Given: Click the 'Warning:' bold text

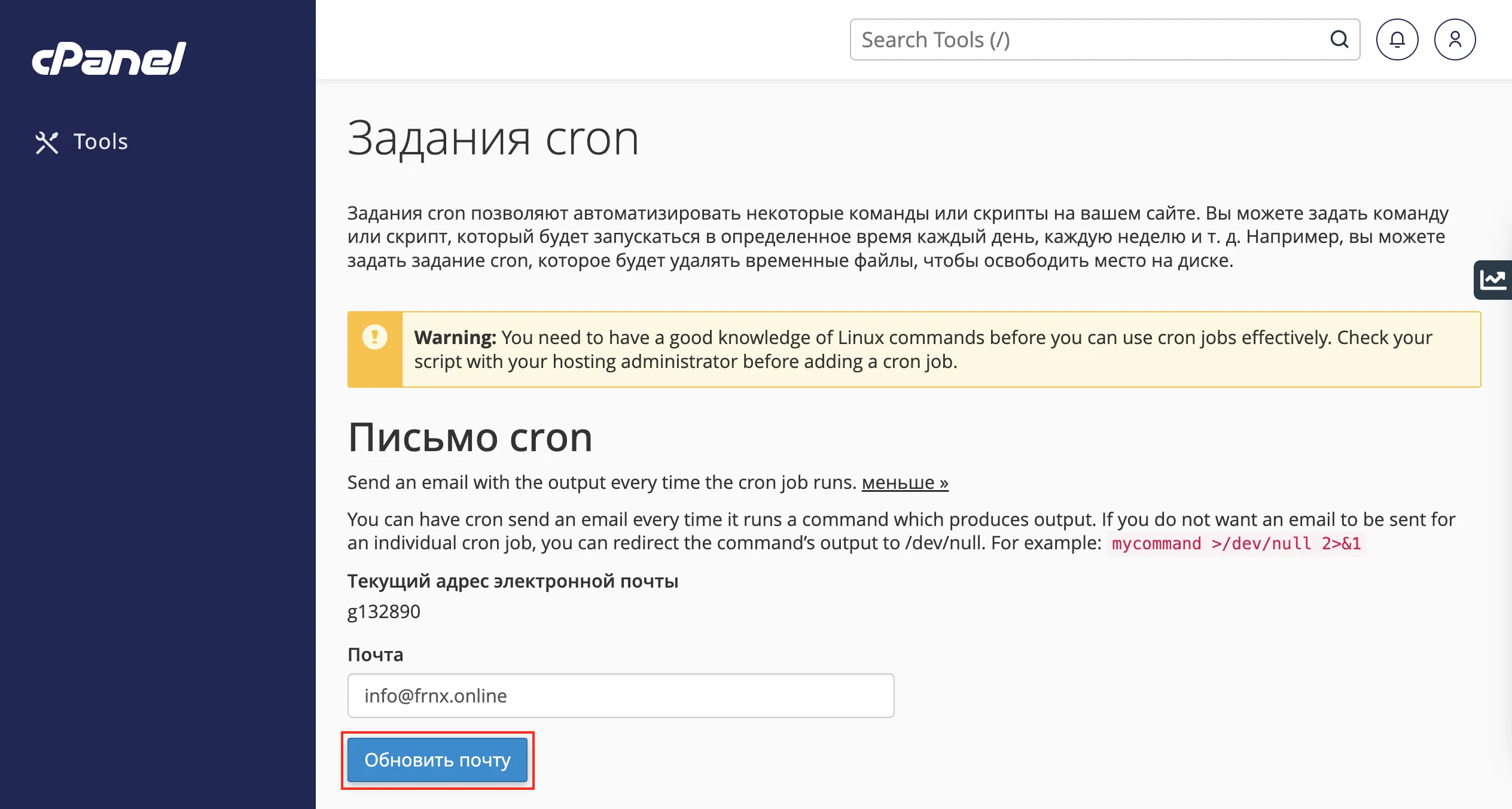Looking at the screenshot, I should point(455,337).
